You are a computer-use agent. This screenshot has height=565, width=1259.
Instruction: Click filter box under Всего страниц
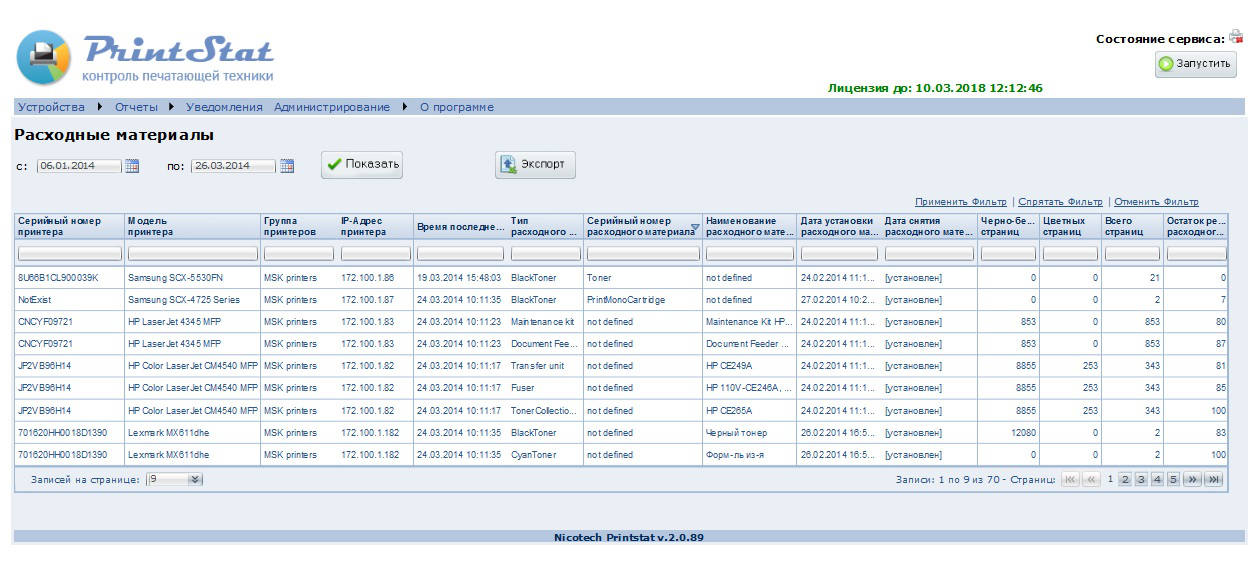point(1132,254)
